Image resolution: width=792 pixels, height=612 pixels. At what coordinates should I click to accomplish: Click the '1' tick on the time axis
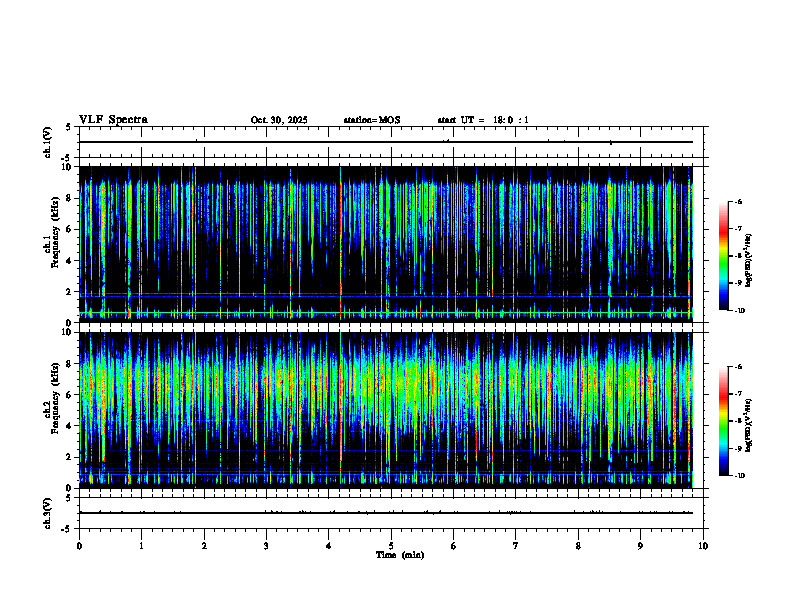tap(141, 546)
